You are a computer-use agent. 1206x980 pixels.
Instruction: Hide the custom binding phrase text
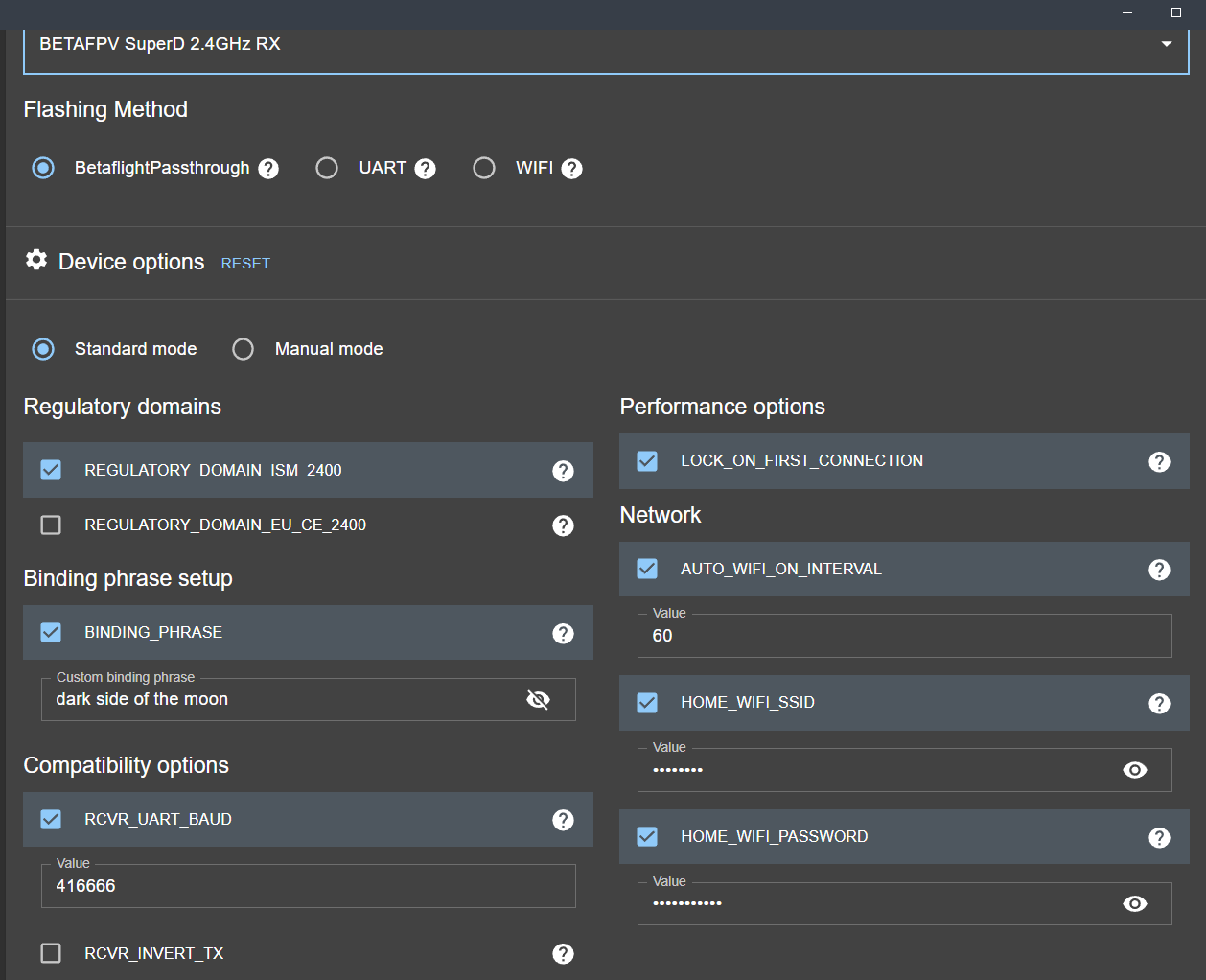tap(539, 700)
